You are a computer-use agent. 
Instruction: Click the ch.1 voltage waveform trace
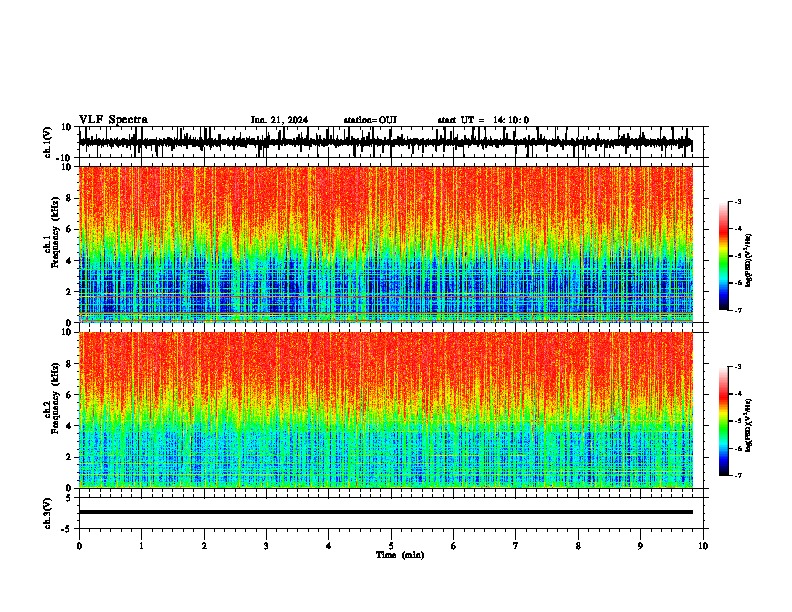point(385,142)
